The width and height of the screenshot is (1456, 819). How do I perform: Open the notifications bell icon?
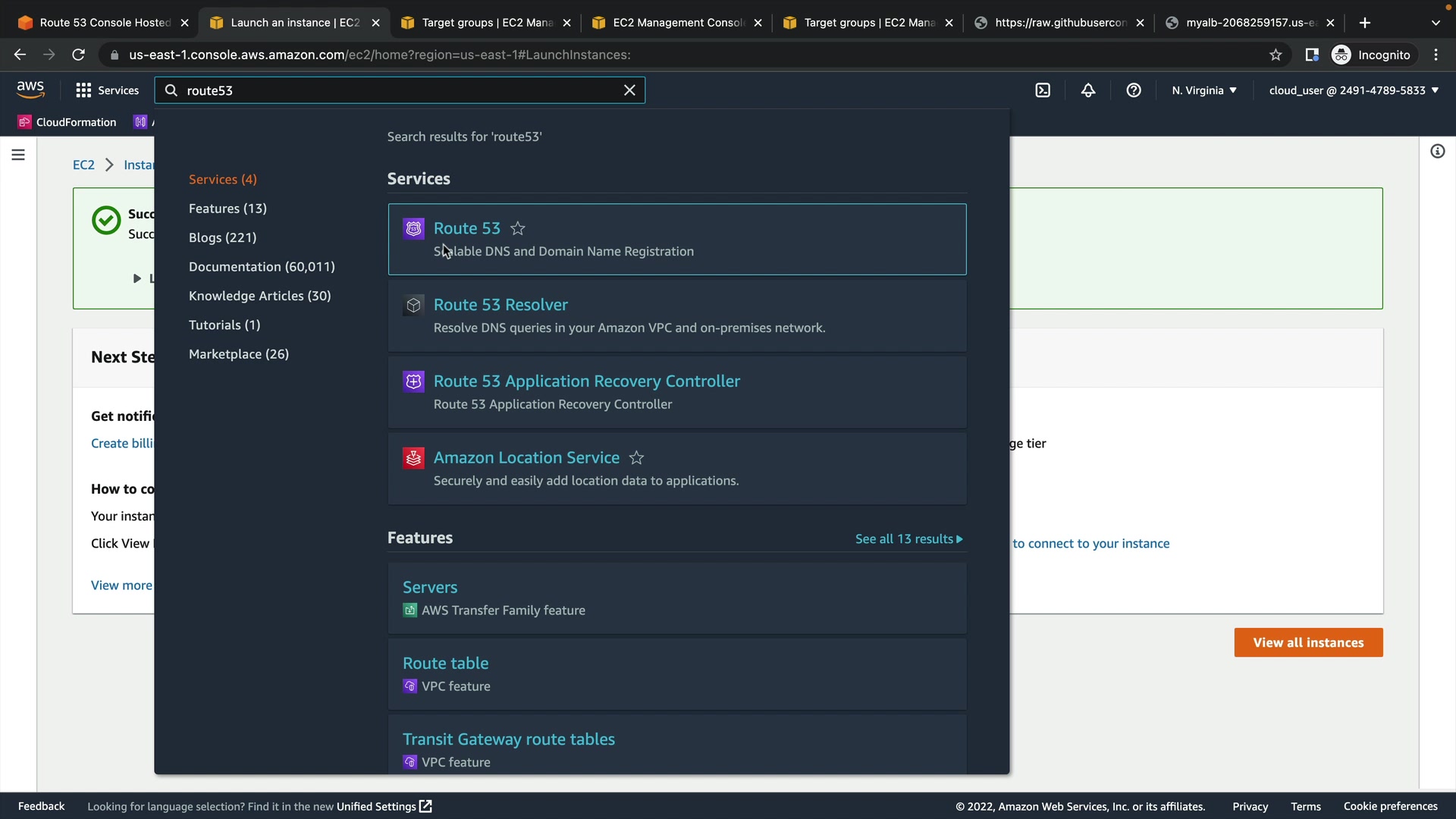pyautogui.click(x=1088, y=90)
